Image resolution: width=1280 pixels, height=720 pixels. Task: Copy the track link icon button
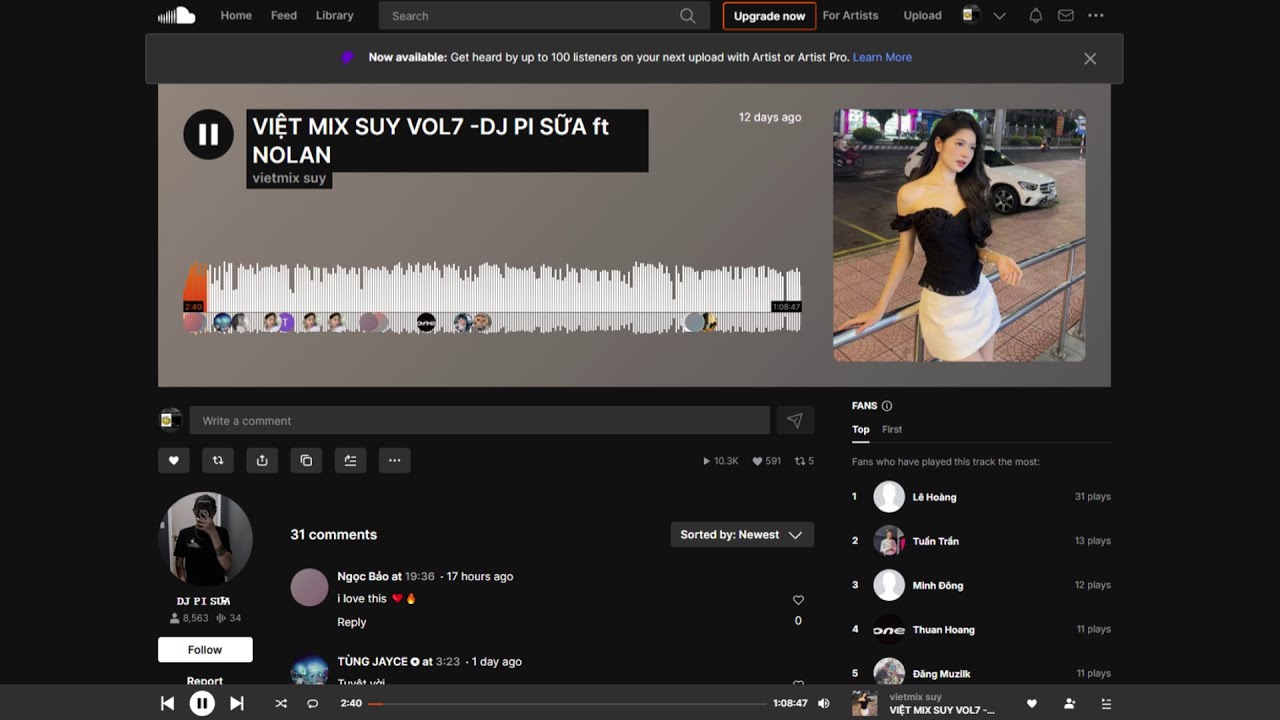coord(306,460)
